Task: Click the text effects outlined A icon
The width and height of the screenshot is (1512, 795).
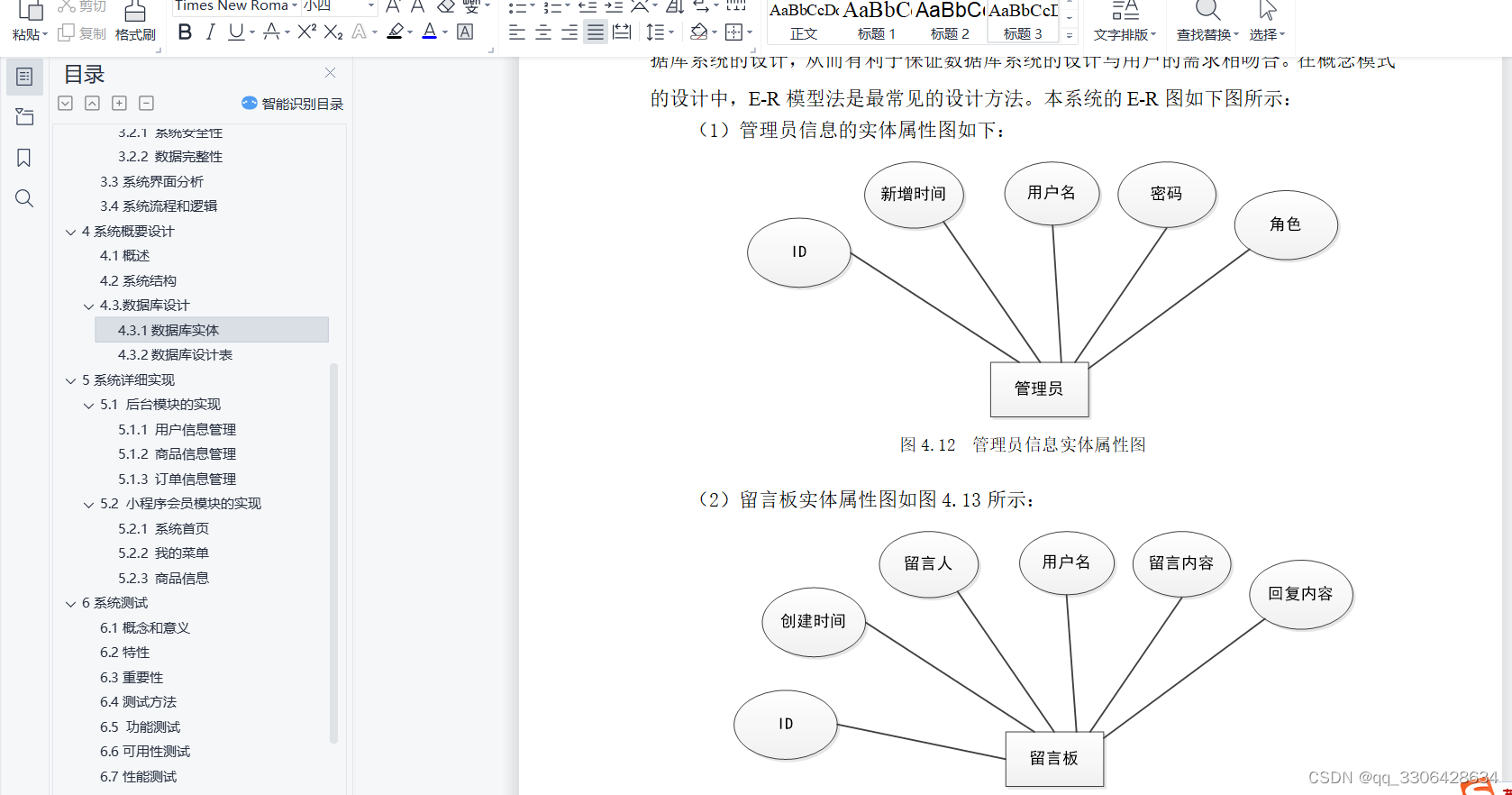Action: tap(360, 32)
